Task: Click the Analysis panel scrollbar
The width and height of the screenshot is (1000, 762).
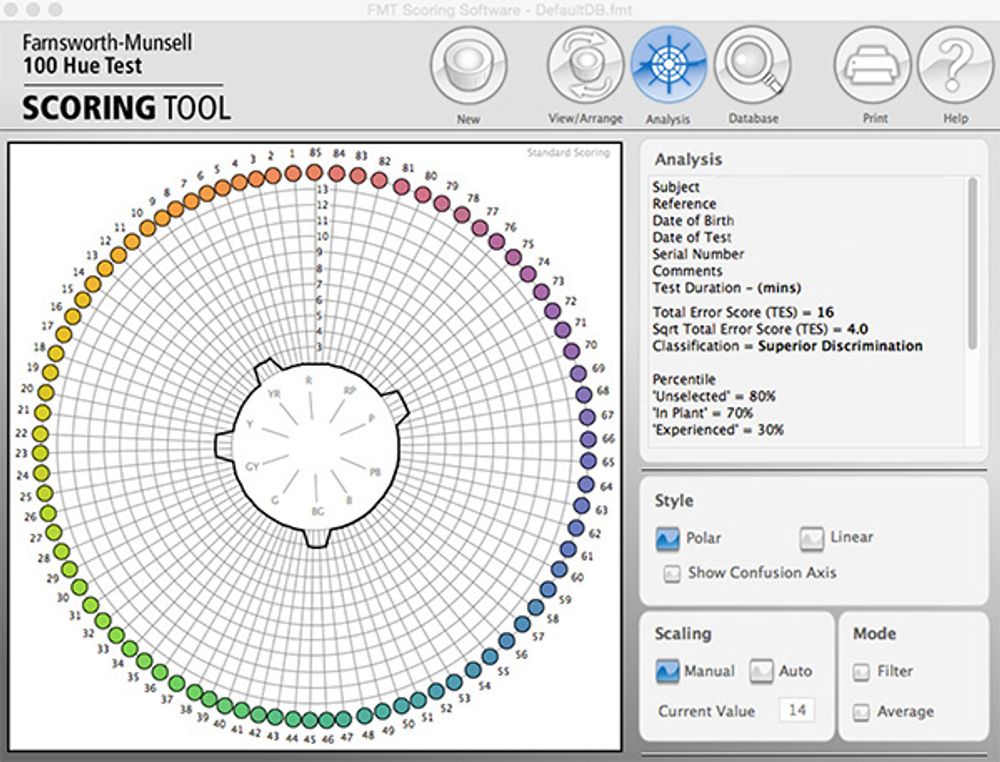Action: click(x=972, y=264)
